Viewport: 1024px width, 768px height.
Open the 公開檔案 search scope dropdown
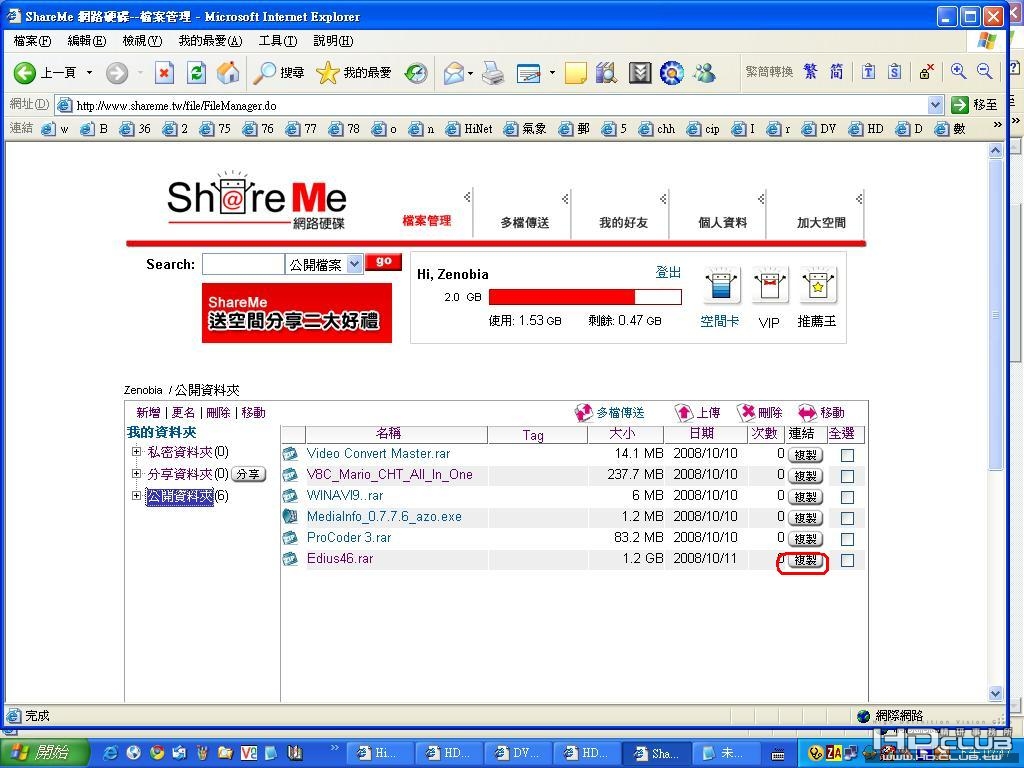click(x=354, y=264)
